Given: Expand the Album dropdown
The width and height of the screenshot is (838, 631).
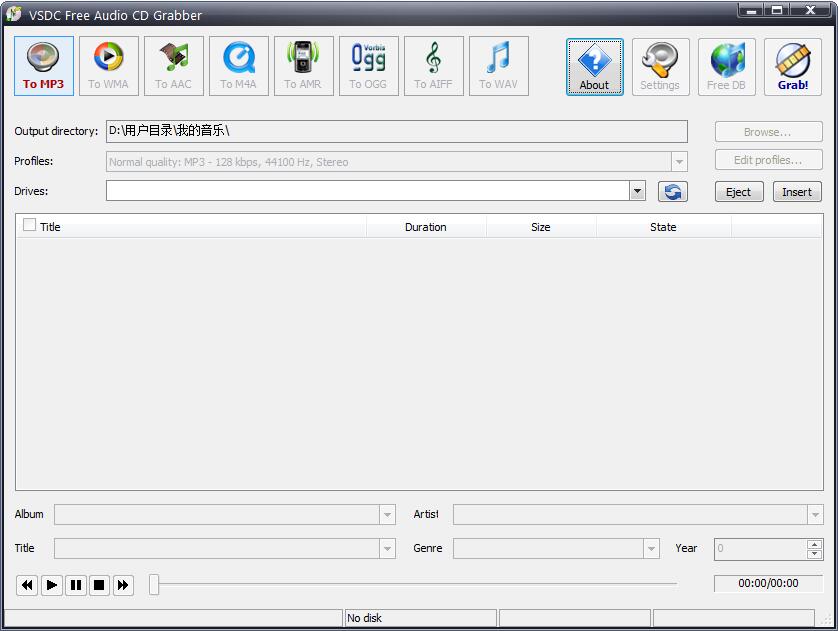Looking at the screenshot, I should tap(387, 515).
